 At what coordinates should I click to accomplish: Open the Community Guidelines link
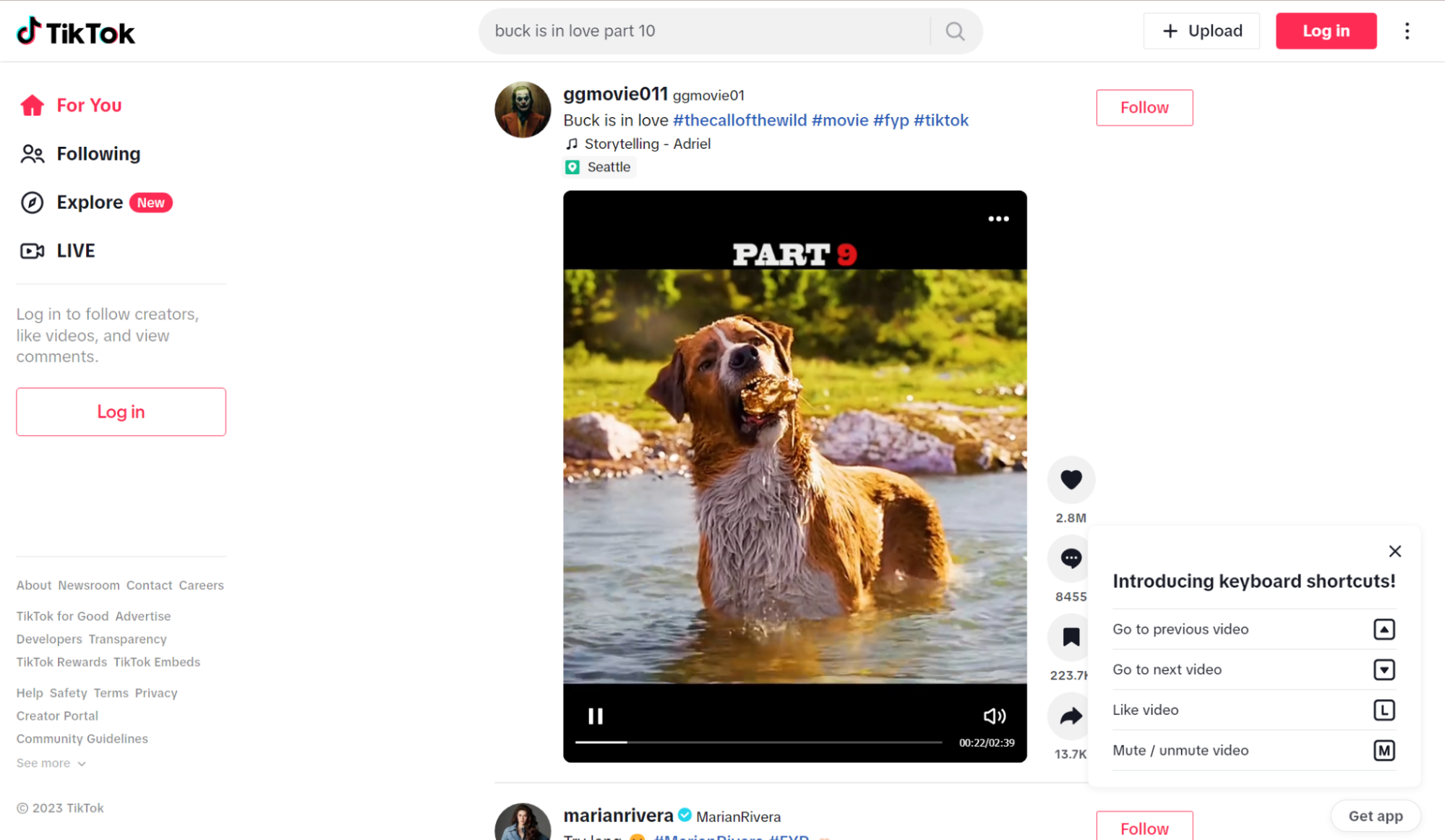[82, 739]
